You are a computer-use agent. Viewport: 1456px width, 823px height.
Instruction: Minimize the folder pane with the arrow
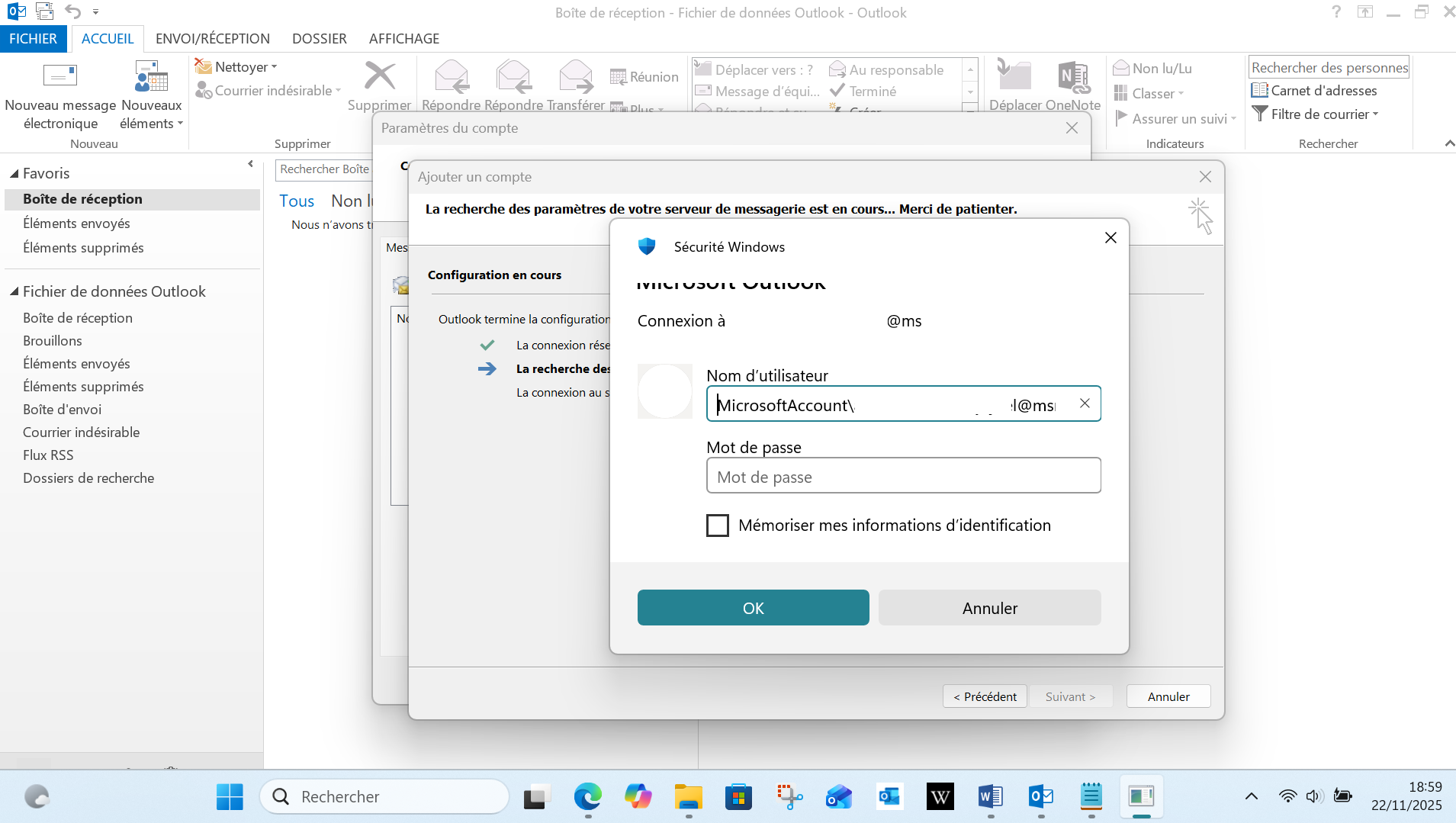[x=250, y=164]
